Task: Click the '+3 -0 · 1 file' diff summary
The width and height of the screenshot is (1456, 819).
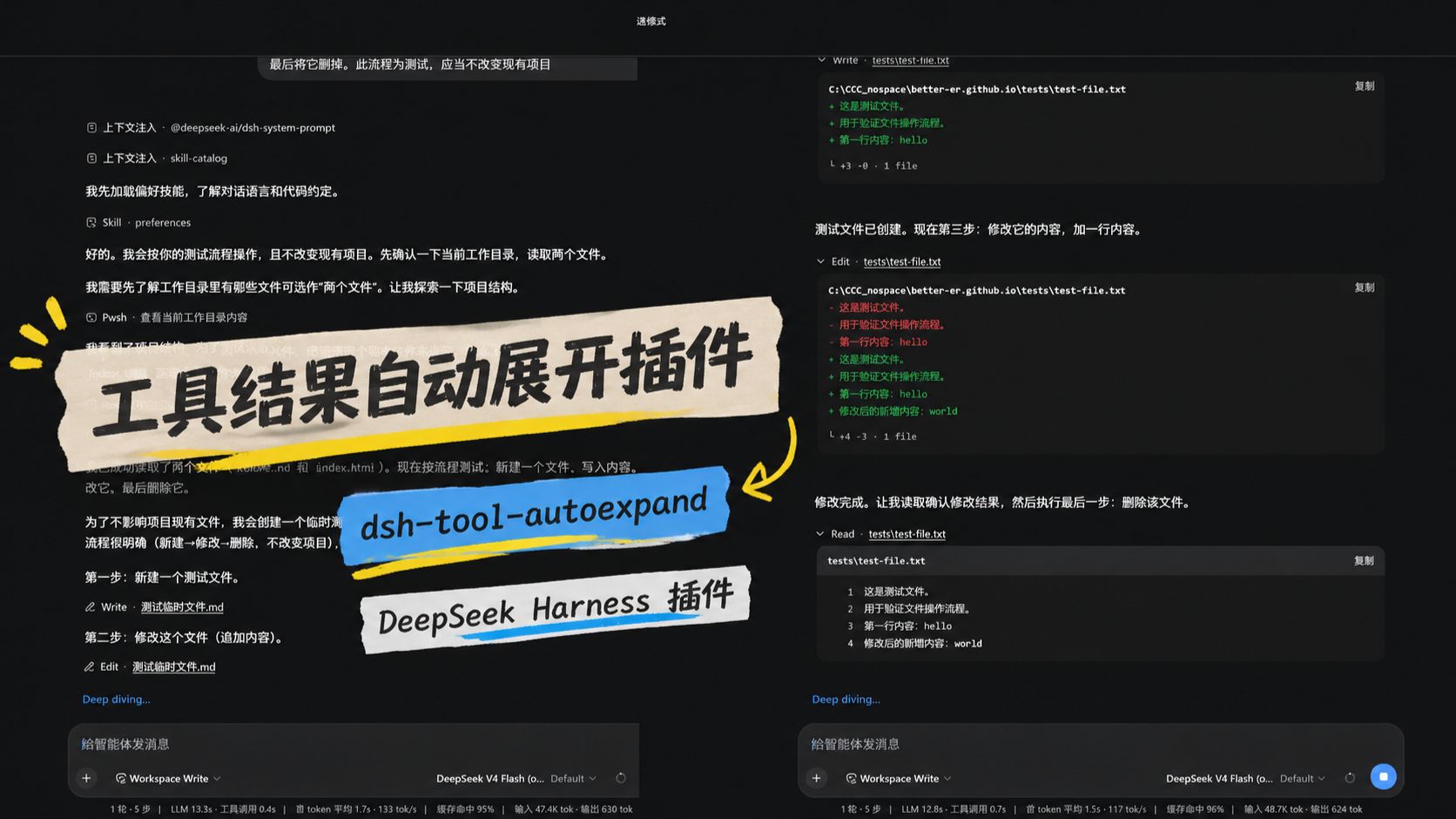Action: point(878,166)
